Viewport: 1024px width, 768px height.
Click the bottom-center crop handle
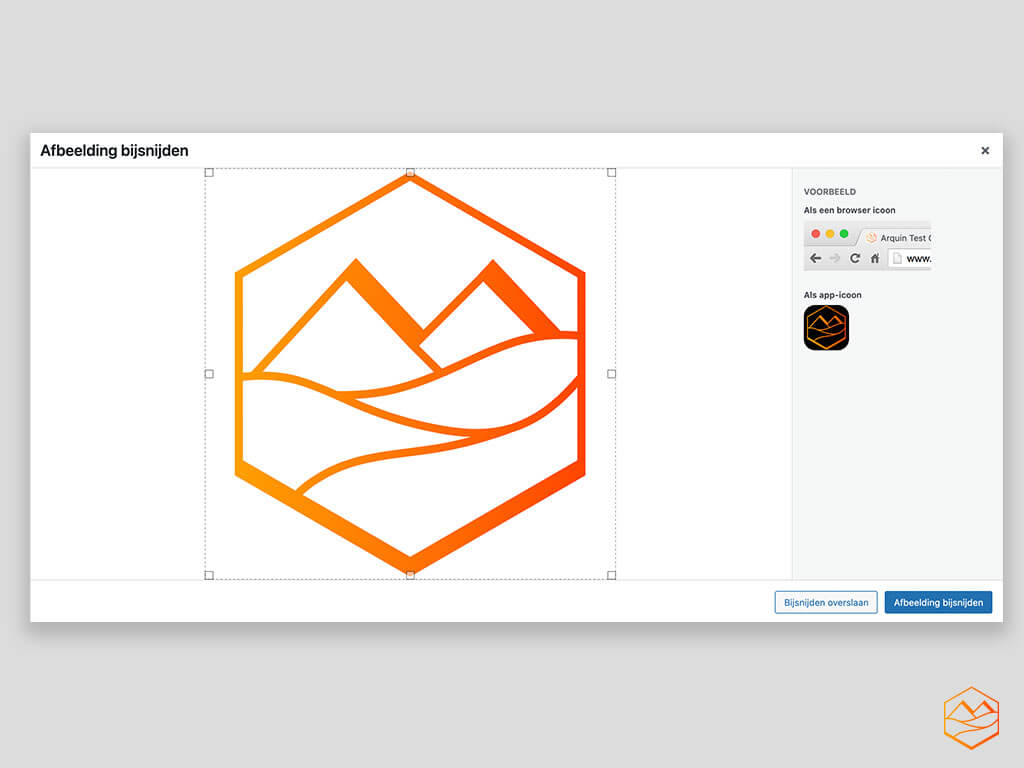tap(410, 575)
